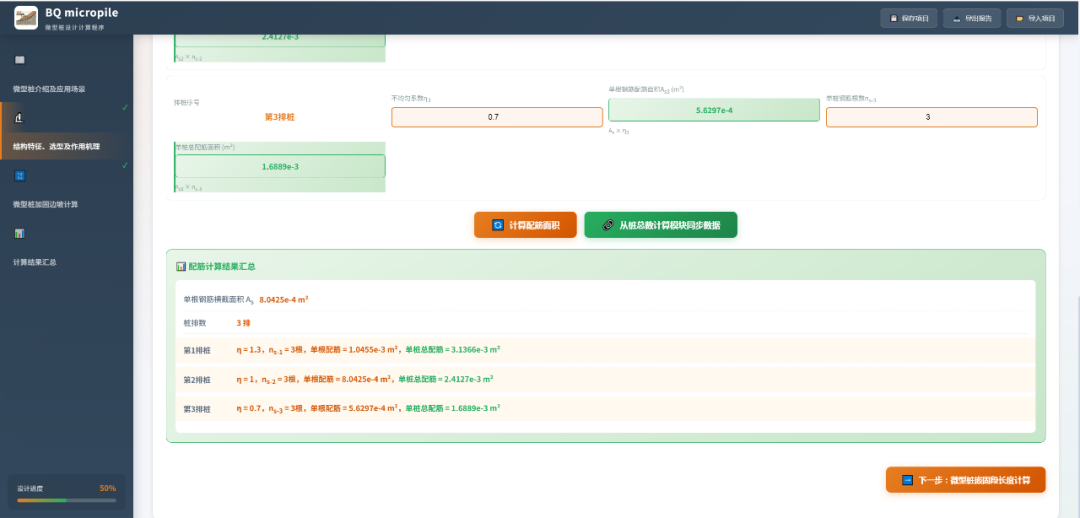Click the 设计进度 progress bar
Viewport: 1080px width, 518px height.
[x=66, y=500]
